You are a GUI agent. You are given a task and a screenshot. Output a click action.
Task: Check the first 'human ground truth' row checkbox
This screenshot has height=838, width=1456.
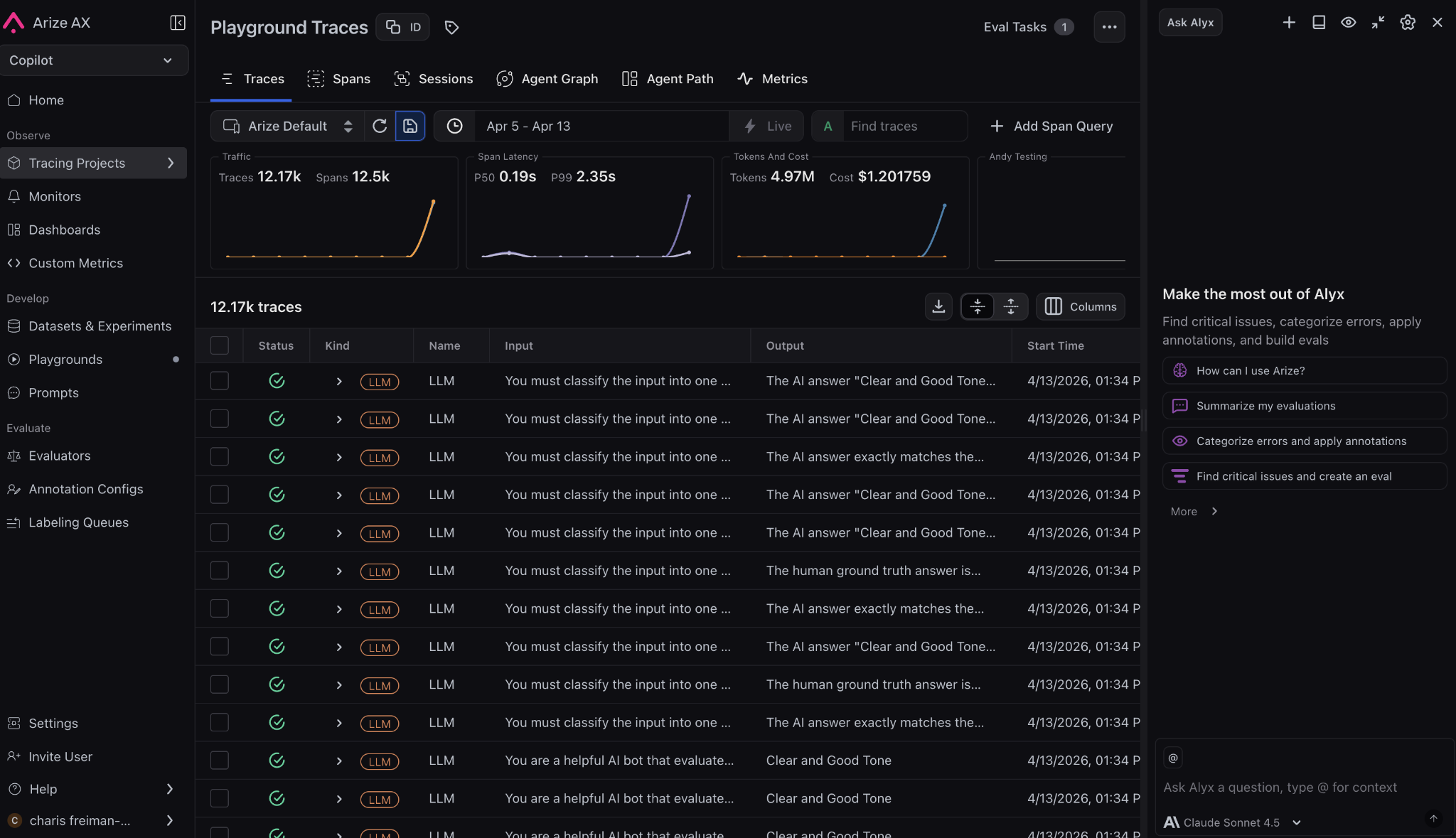[220, 571]
